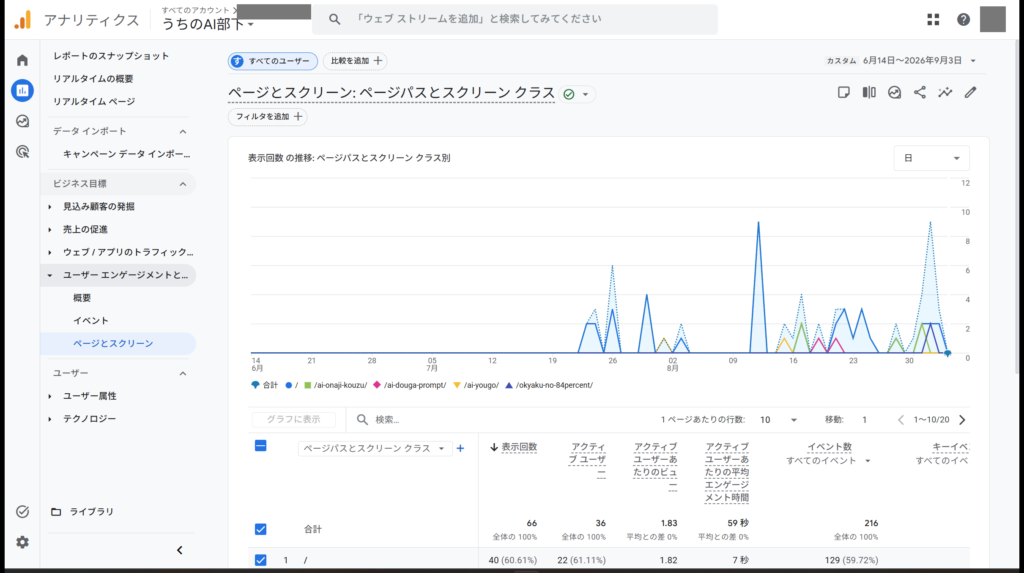Open the annotations note icon

click(x=844, y=92)
